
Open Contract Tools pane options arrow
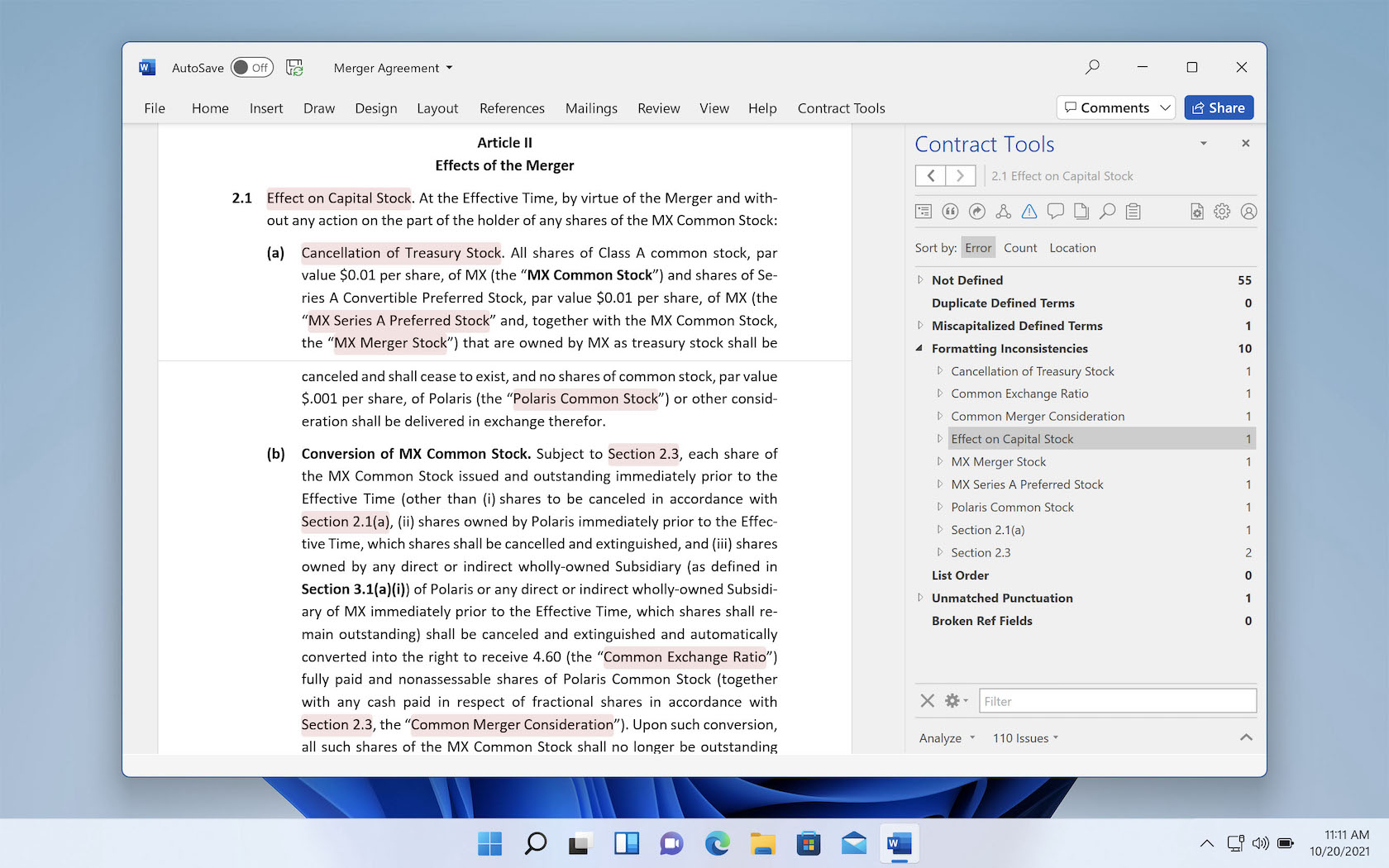point(1204,143)
